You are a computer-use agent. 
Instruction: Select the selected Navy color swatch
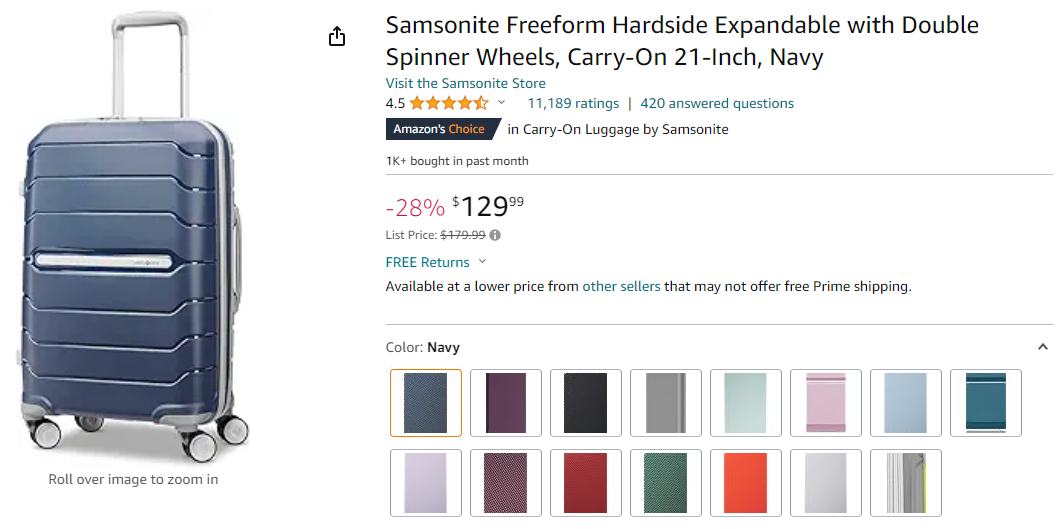coord(426,403)
